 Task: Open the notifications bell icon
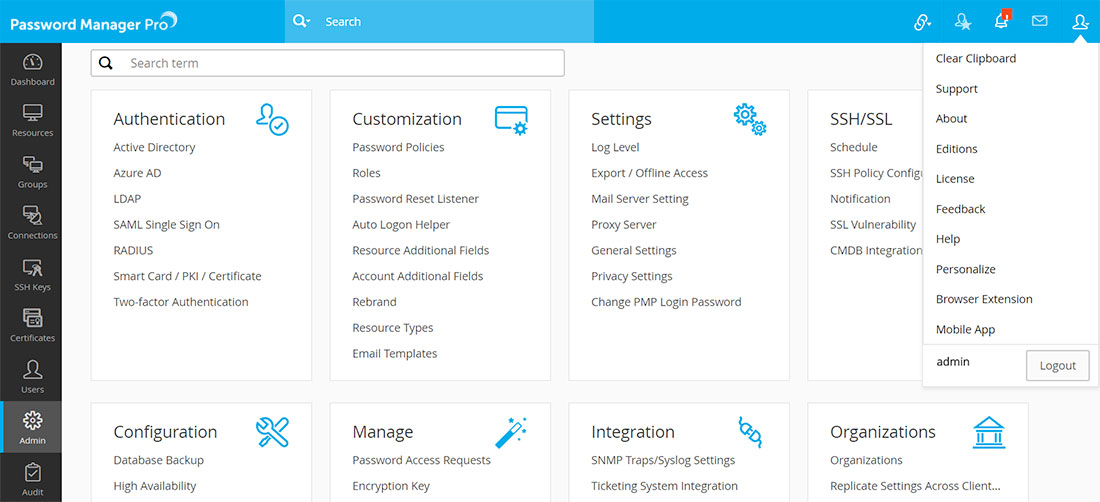tap(1001, 22)
